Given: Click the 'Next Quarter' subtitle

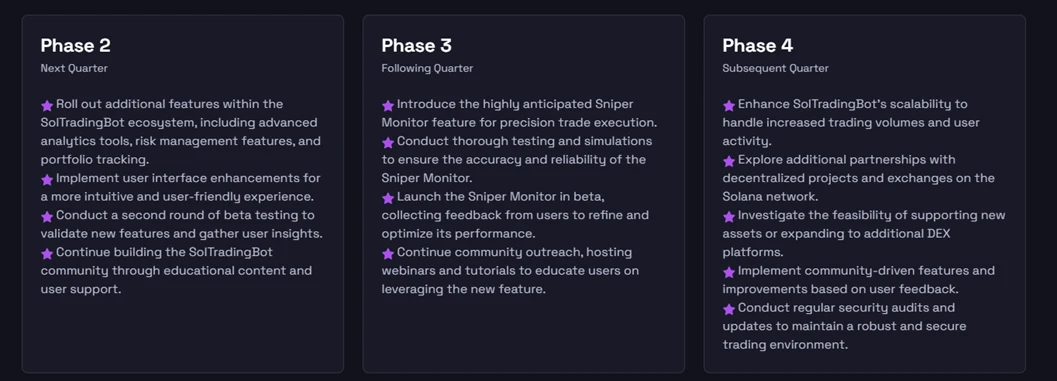Looking at the screenshot, I should (74, 68).
